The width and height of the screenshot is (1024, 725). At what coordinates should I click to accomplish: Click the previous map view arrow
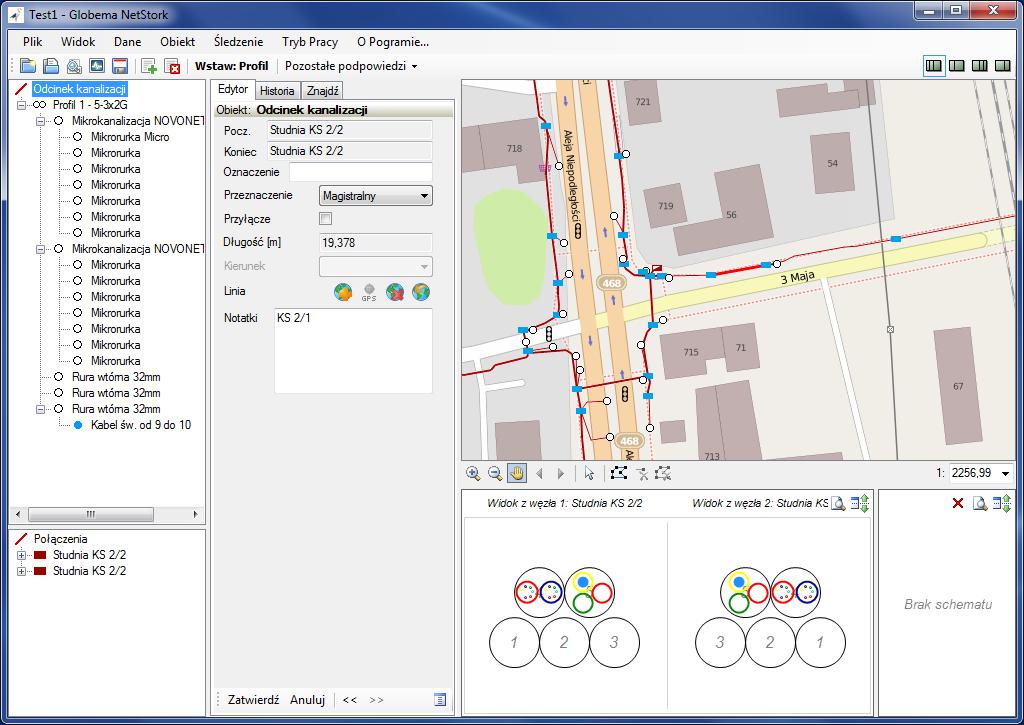[x=539, y=474]
